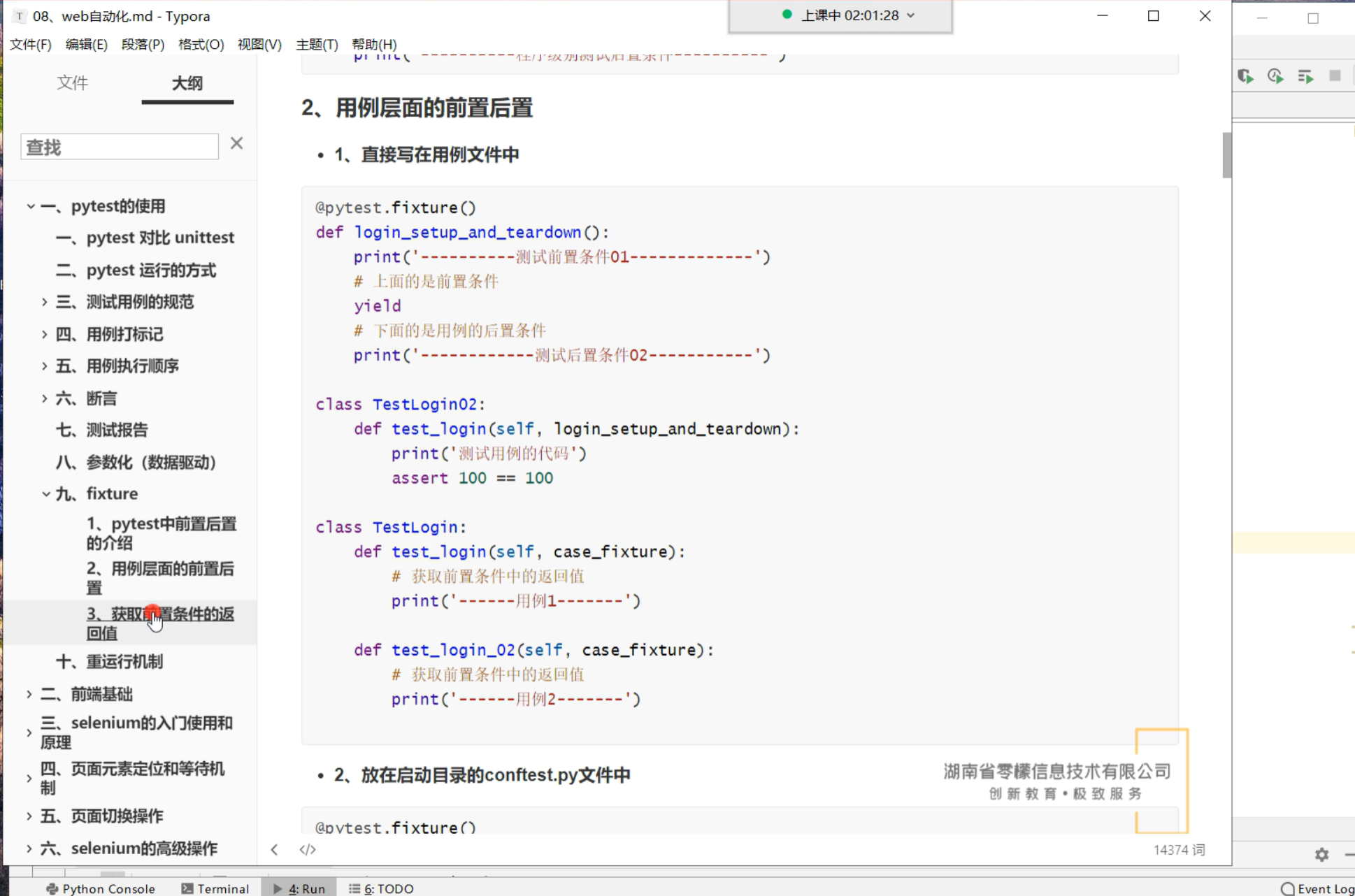Viewport: 1355px width, 896px height.
Task: Focus the 查找 outline search field
Action: (x=120, y=147)
